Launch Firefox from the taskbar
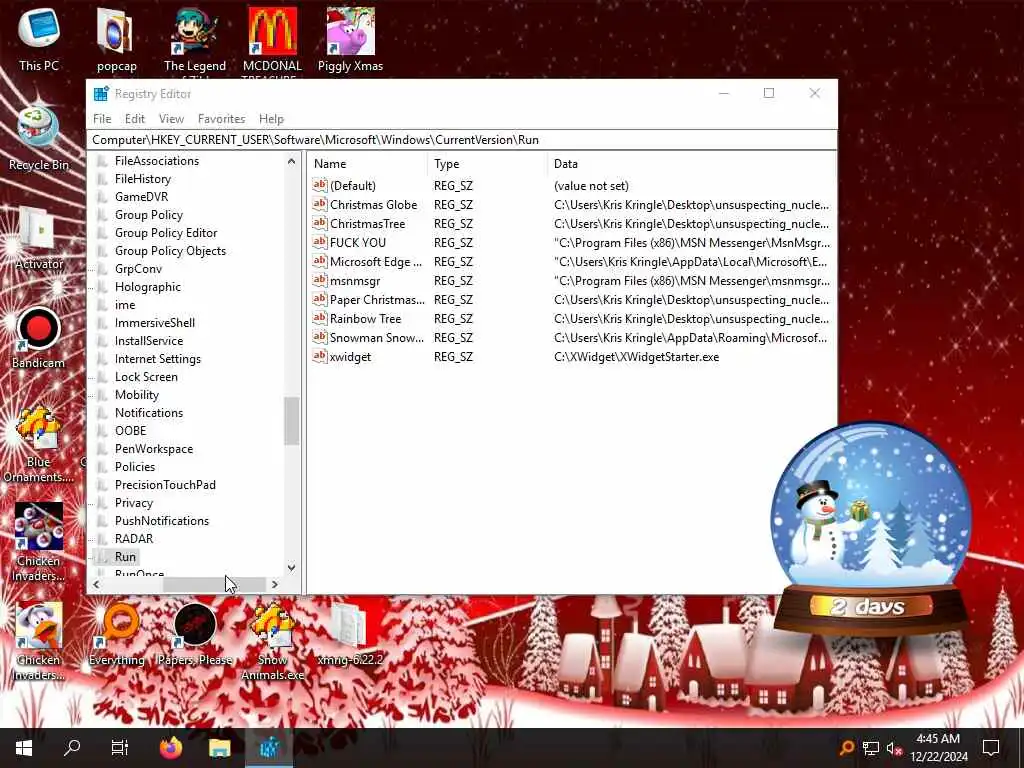Viewport: 1024px width, 768px height. point(171,748)
